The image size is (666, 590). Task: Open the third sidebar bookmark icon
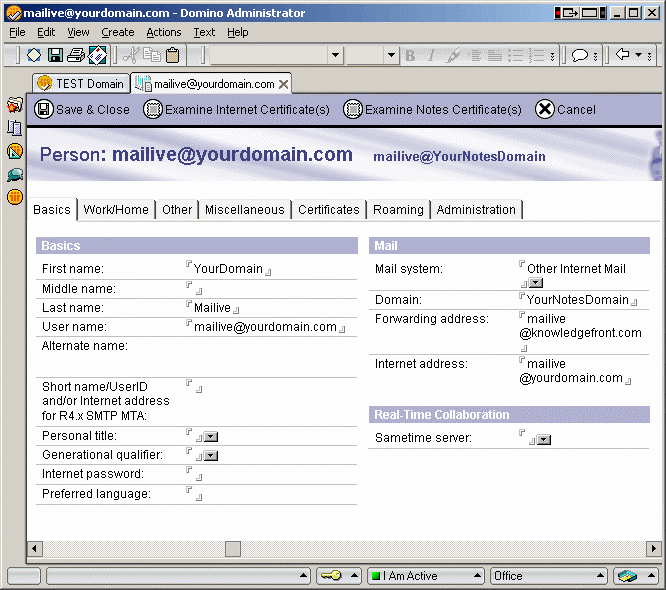pos(15,151)
